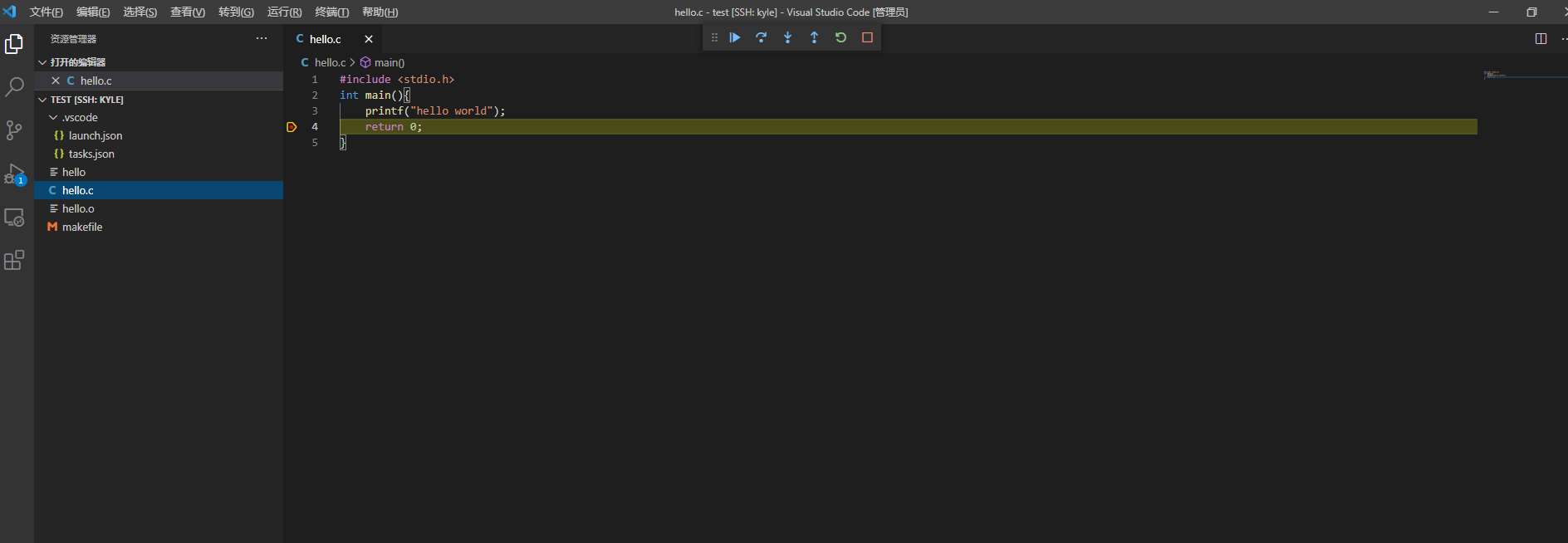The width and height of the screenshot is (1568, 543).
Task: Open the 运行(R) menu
Action: [284, 12]
